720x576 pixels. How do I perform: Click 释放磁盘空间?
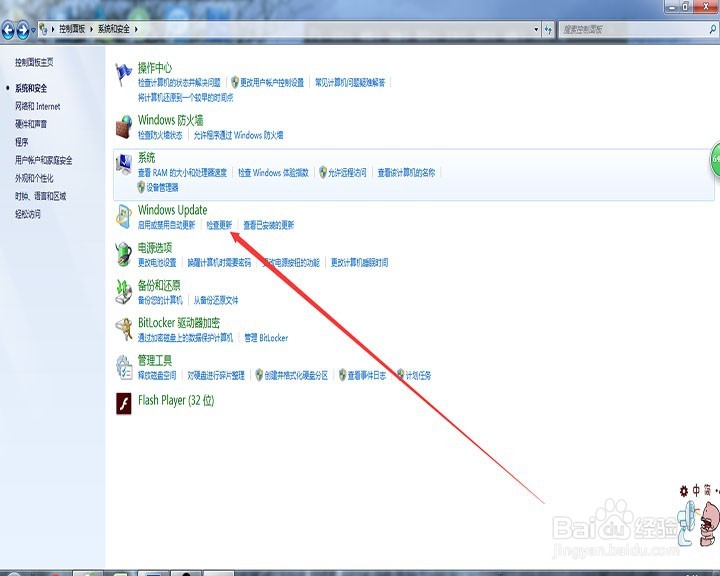pos(157,376)
